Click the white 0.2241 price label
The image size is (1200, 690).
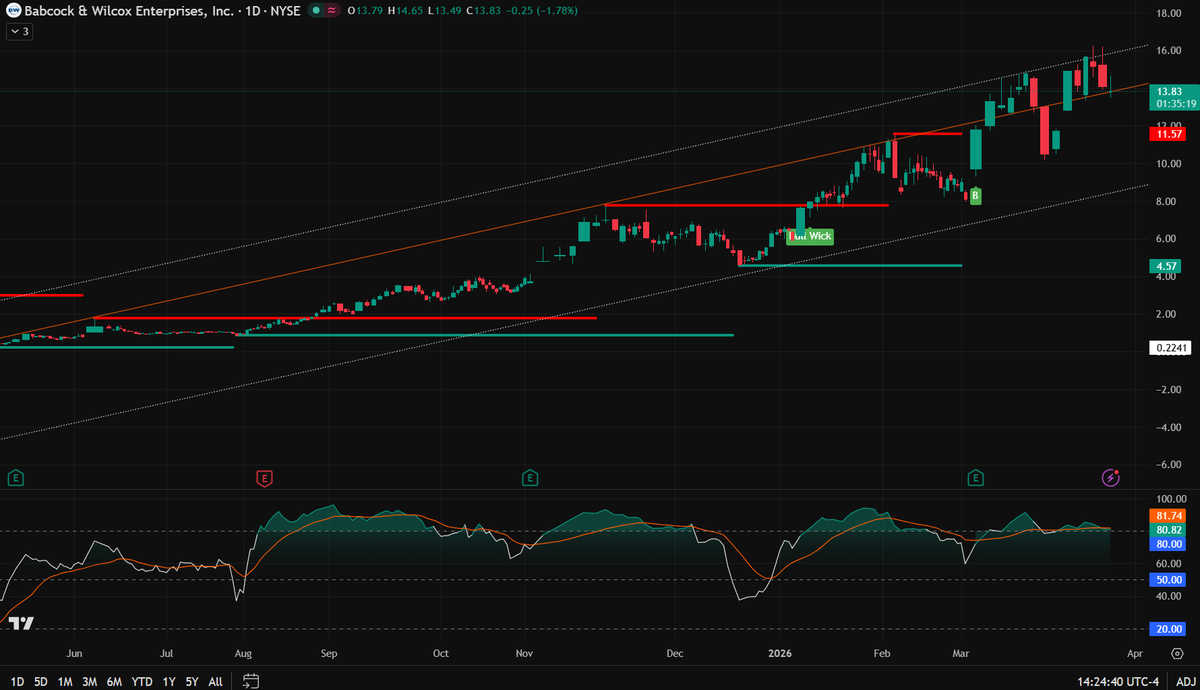tap(1169, 348)
